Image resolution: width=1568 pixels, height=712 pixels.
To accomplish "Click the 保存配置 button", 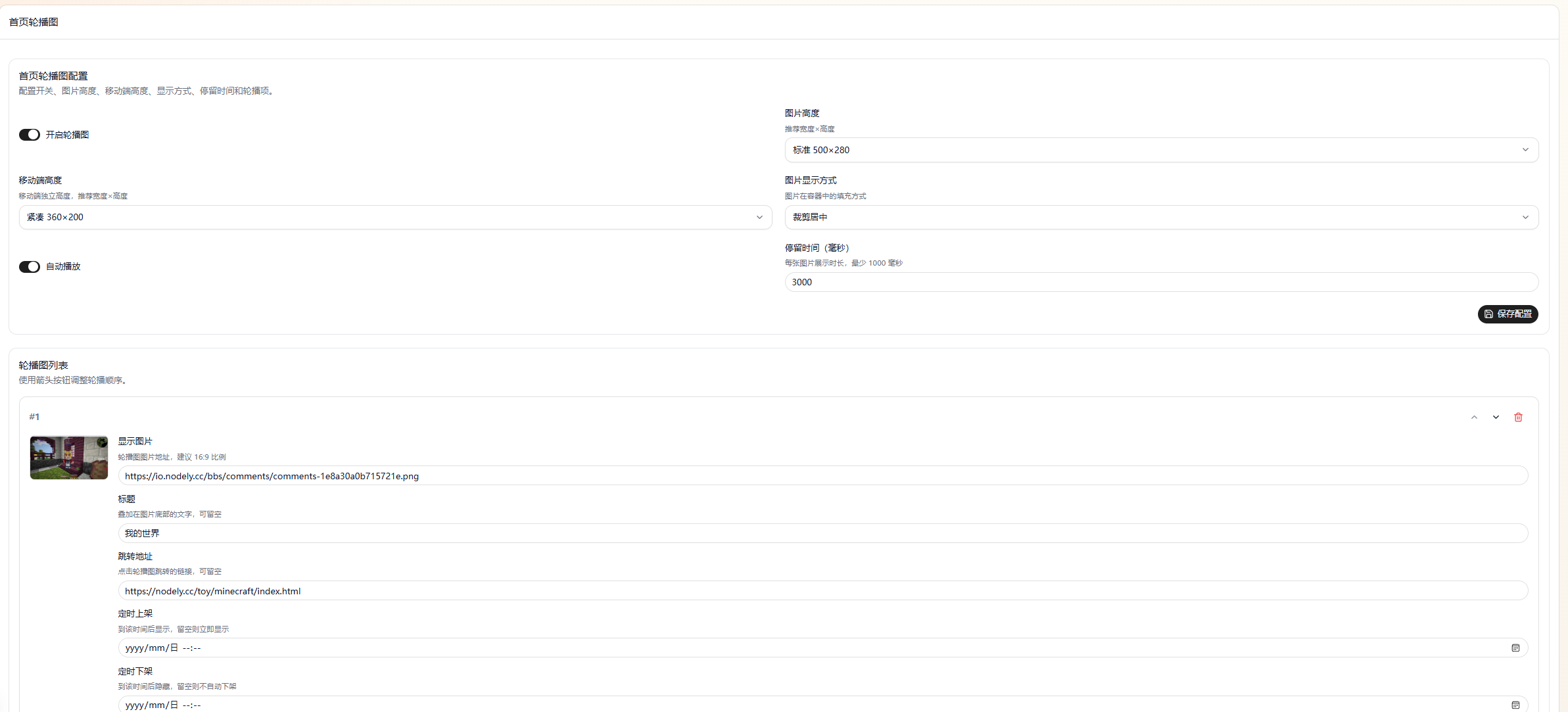I will pyautogui.click(x=1508, y=314).
